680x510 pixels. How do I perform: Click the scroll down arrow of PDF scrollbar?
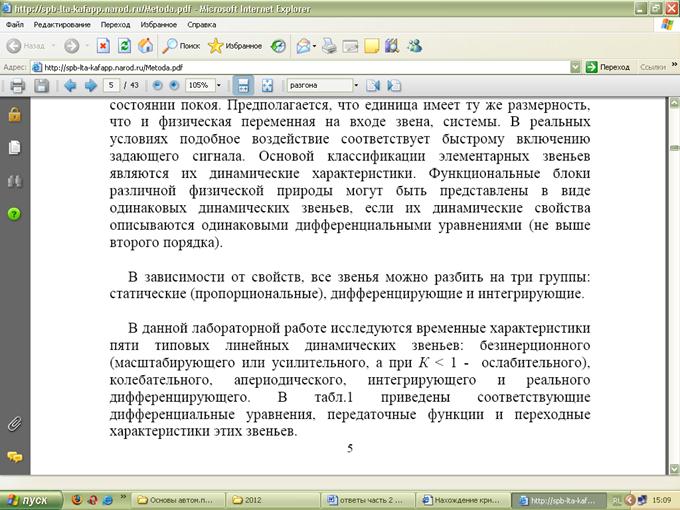coord(674,469)
